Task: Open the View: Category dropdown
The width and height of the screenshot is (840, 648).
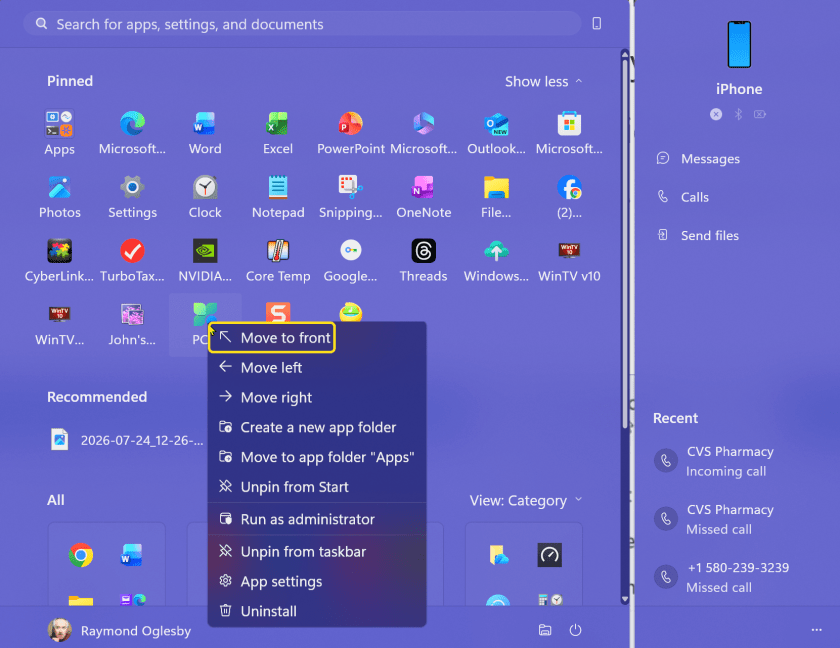Action: [526, 500]
